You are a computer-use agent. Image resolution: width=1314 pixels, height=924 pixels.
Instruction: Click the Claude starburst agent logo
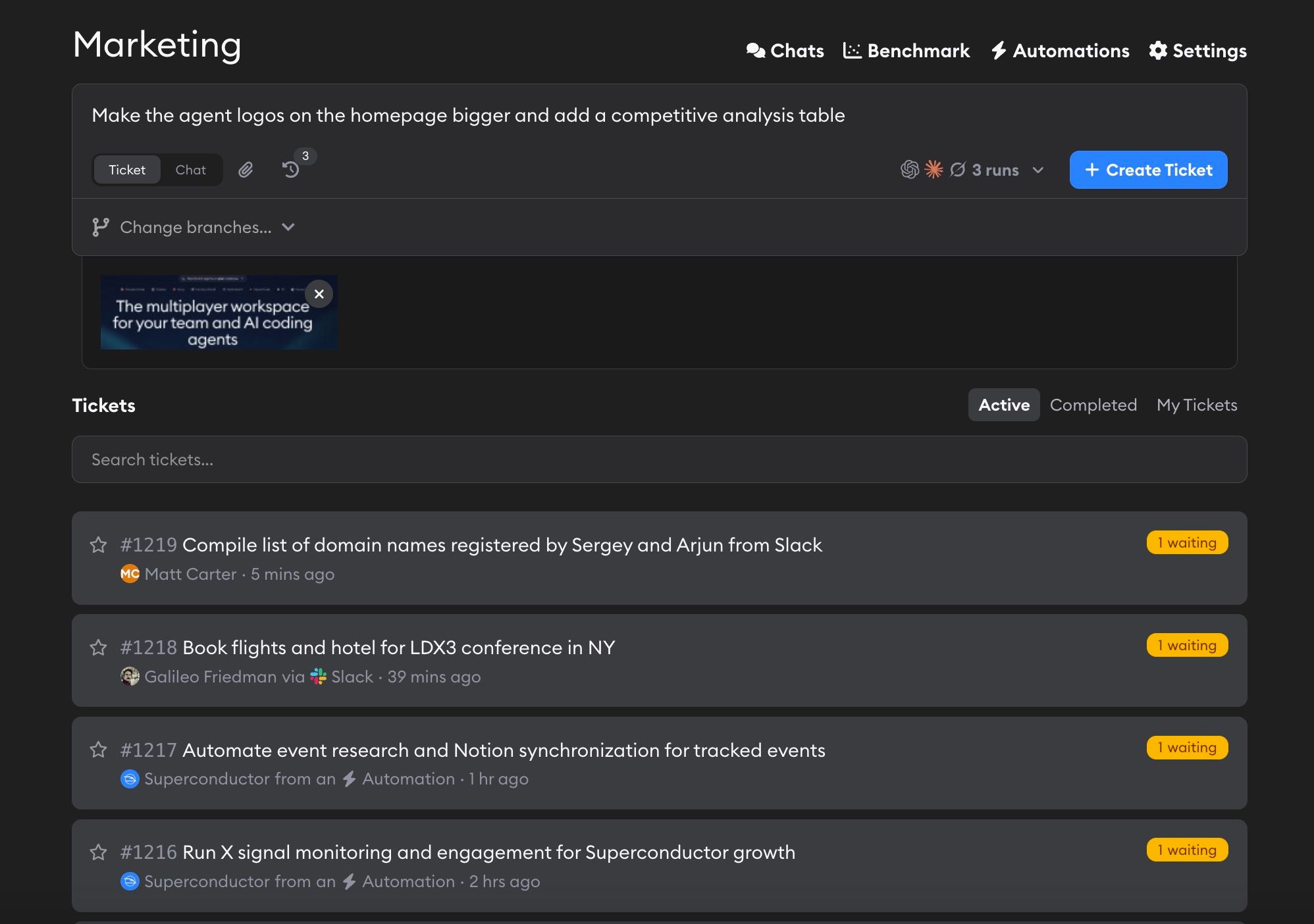tap(933, 170)
